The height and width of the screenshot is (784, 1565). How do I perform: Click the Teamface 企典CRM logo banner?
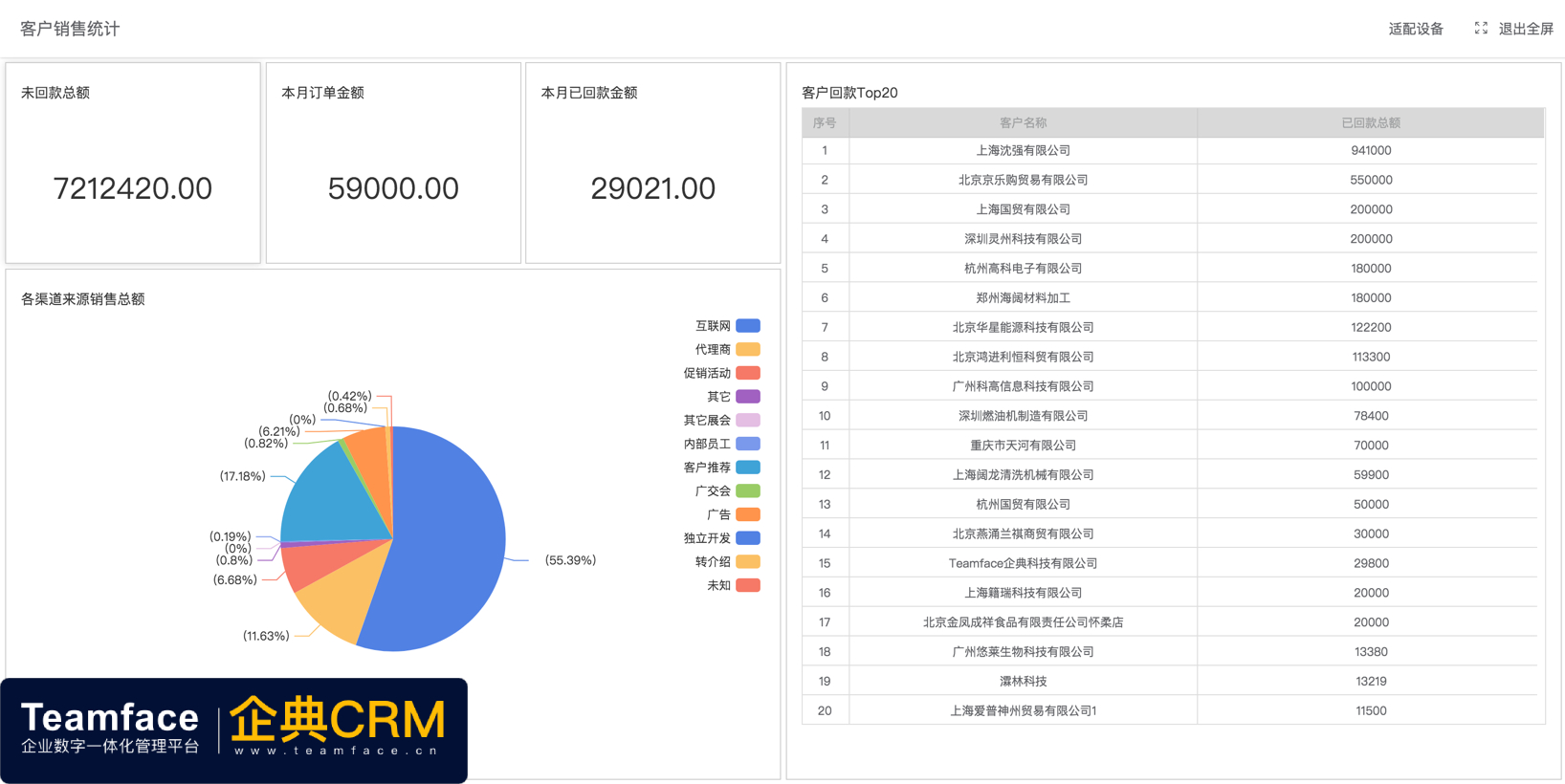pos(233,730)
